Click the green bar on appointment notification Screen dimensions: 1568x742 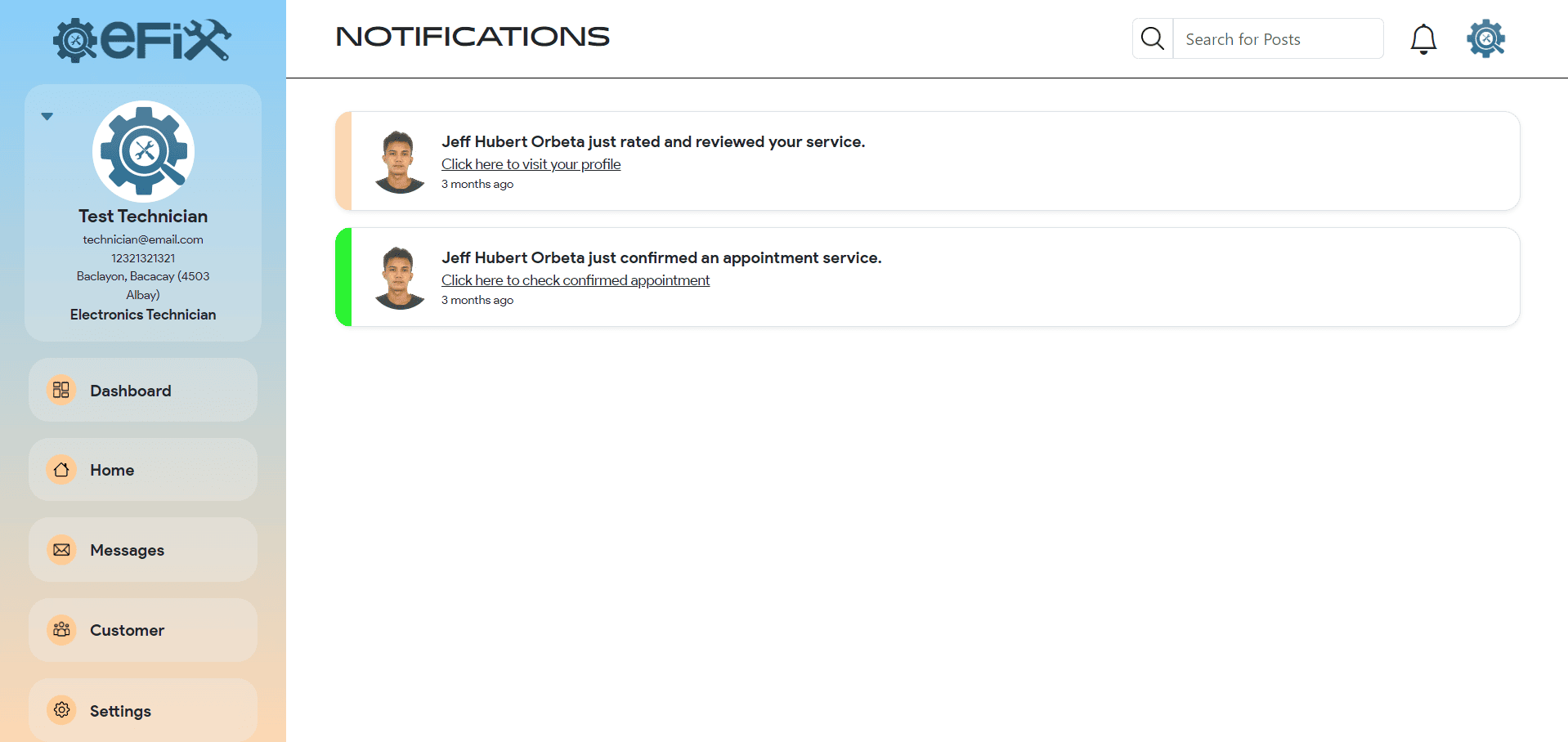[343, 277]
